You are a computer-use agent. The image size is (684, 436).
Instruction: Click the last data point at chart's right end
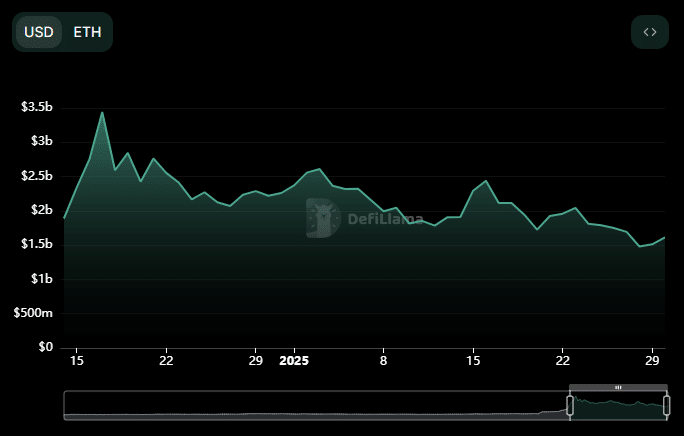coord(665,237)
